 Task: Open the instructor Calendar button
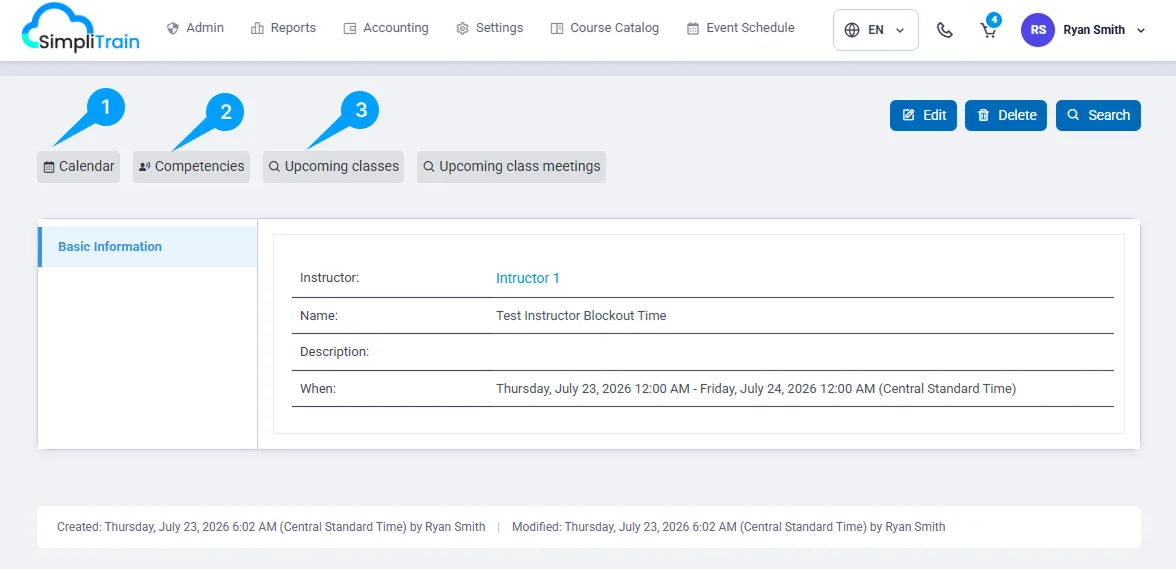coord(79,166)
